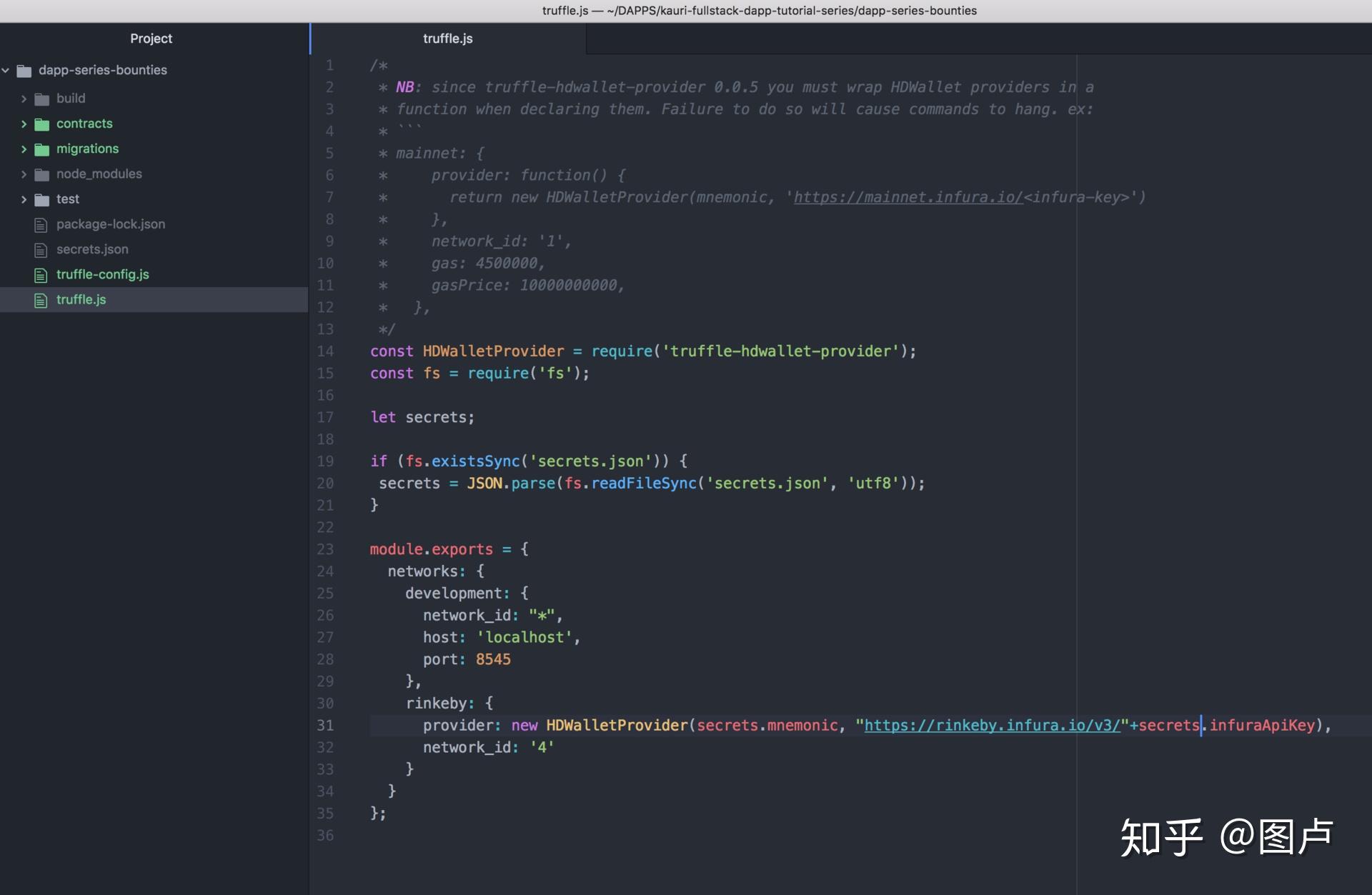Select the build folder label

[71, 99]
